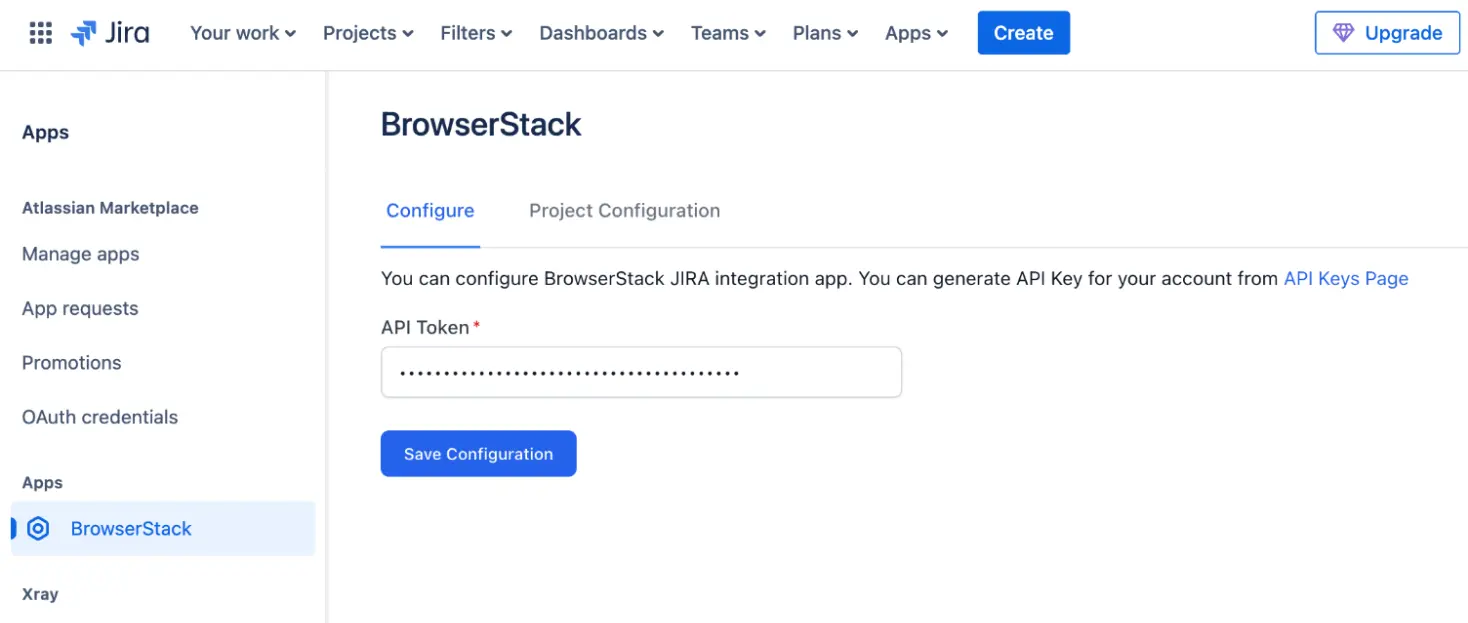Select the Configure tab
1468x623 pixels.
(430, 210)
